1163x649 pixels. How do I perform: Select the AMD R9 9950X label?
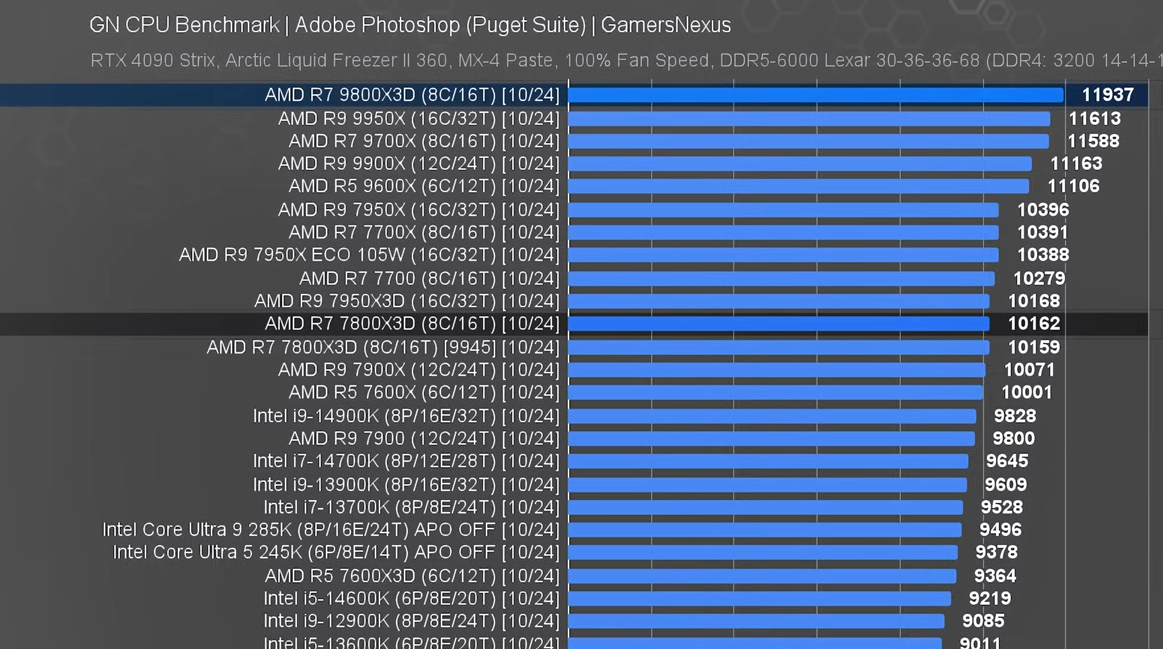pos(419,119)
